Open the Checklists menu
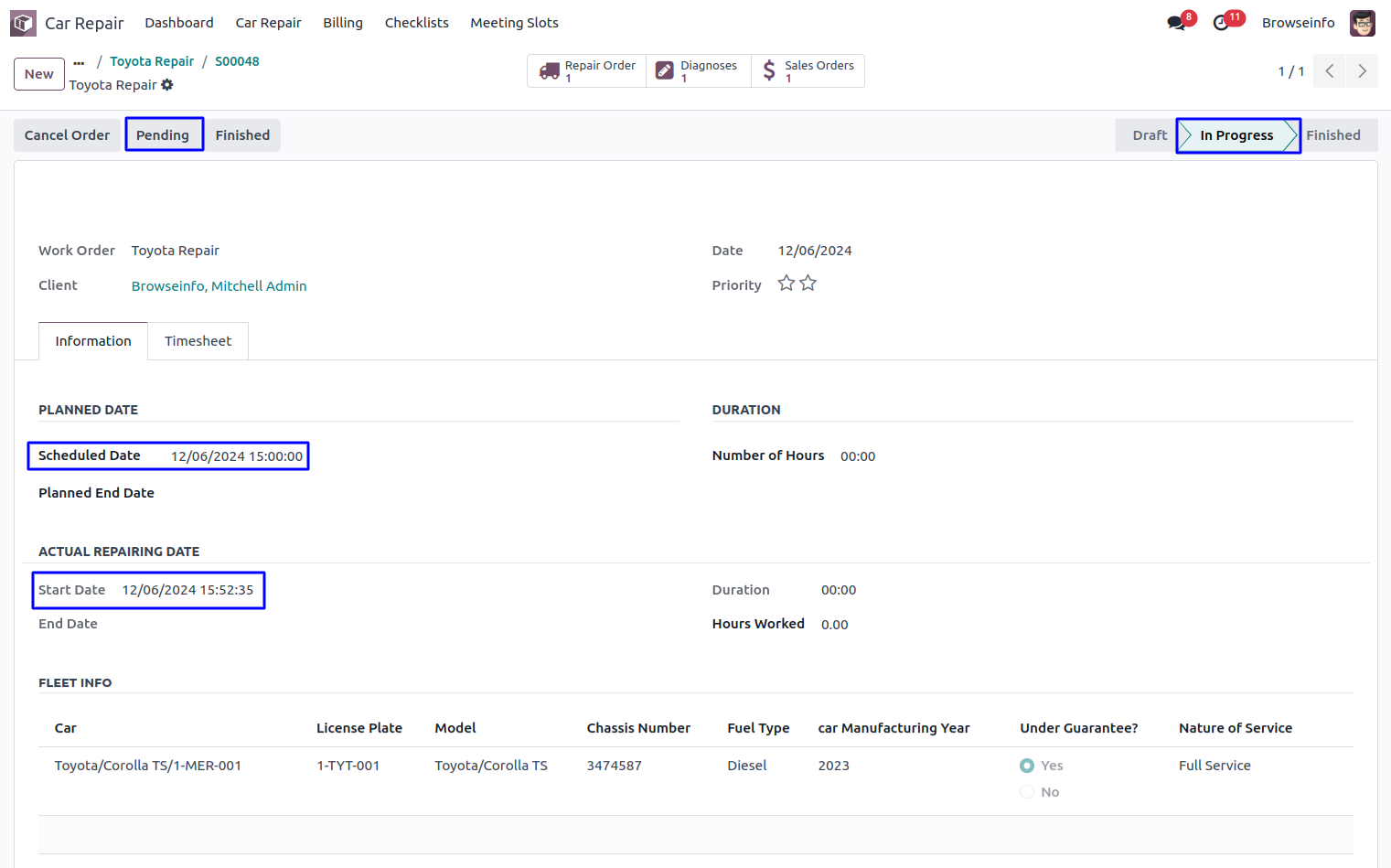 [416, 23]
